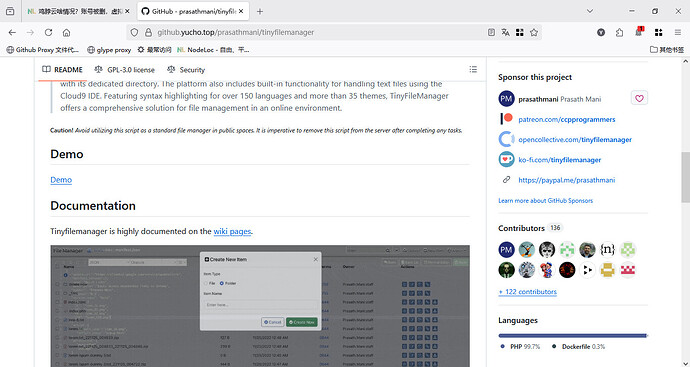Image resolution: width=690 pixels, height=367 pixels.
Task: Toggle reader view icon in address bar
Action: pos(491,32)
